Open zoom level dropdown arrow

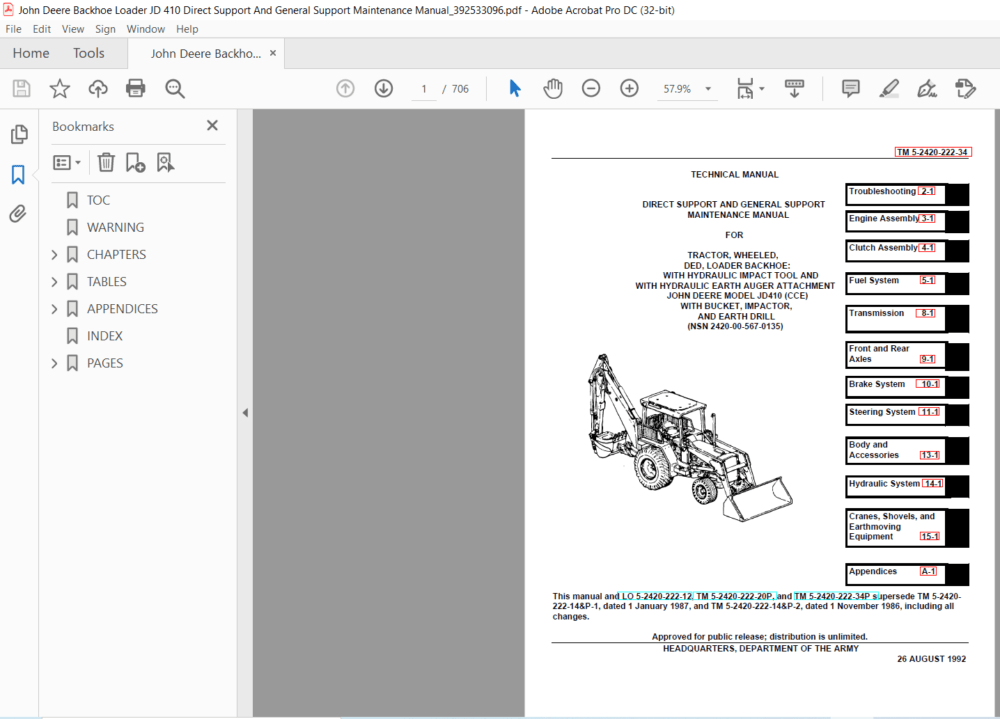tap(708, 89)
